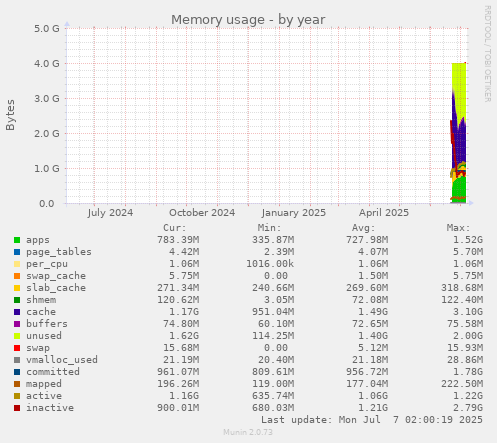Click the 'Max:' column header
This screenshot has height=443, width=497.
pyautogui.click(x=458, y=228)
